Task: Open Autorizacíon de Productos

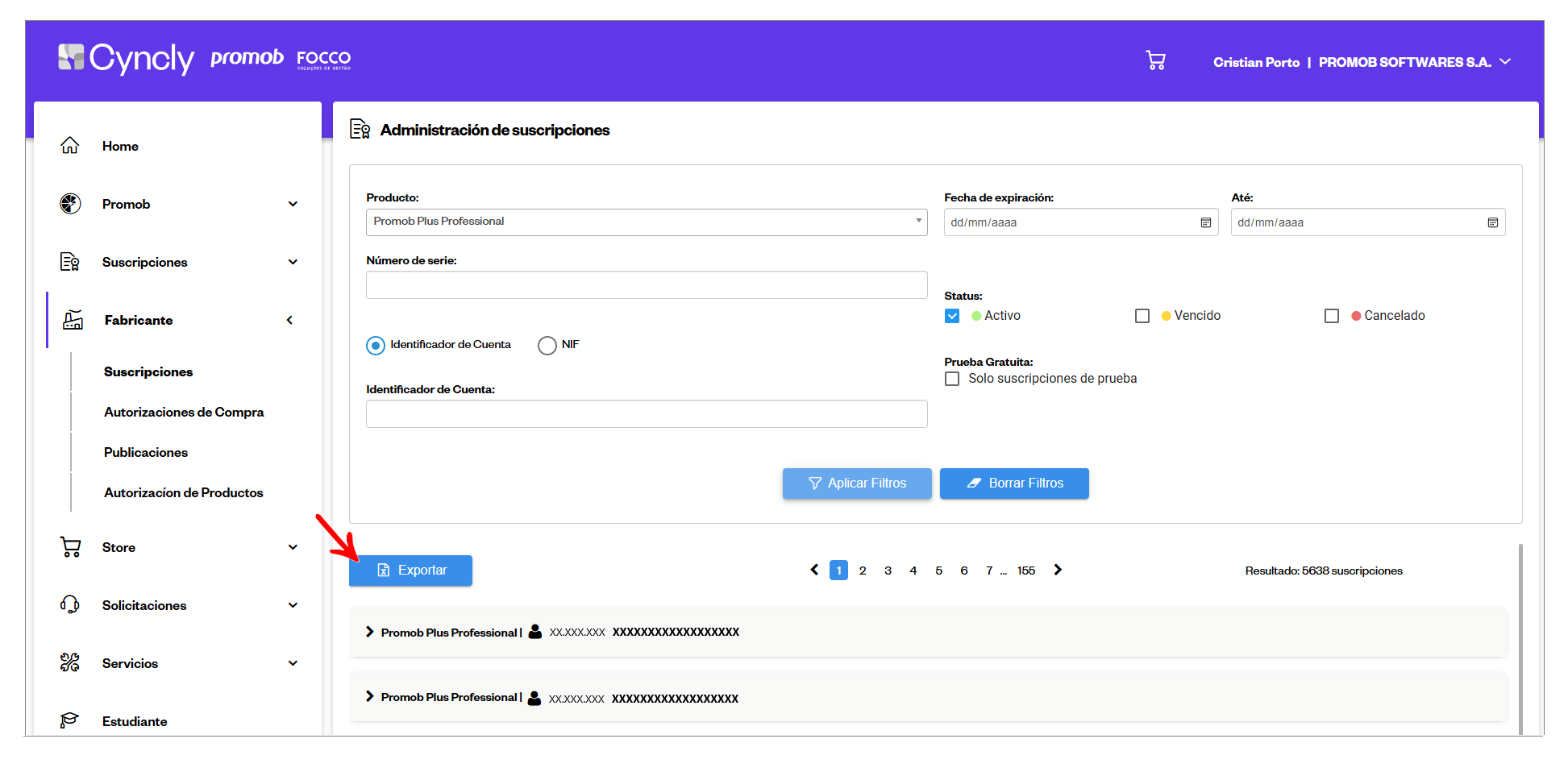Action: click(x=184, y=492)
